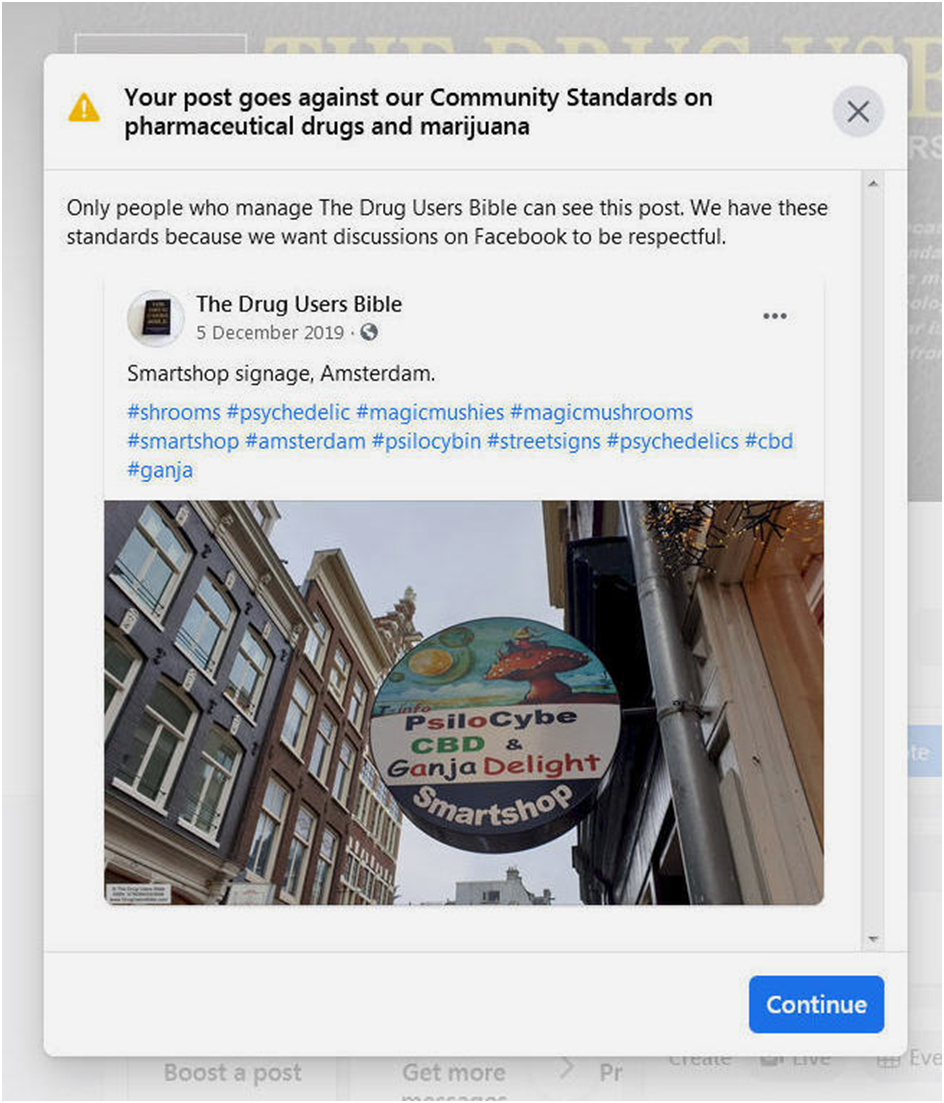Click the public globe privacy icon
The width and height of the screenshot is (944, 1103).
[x=369, y=332]
